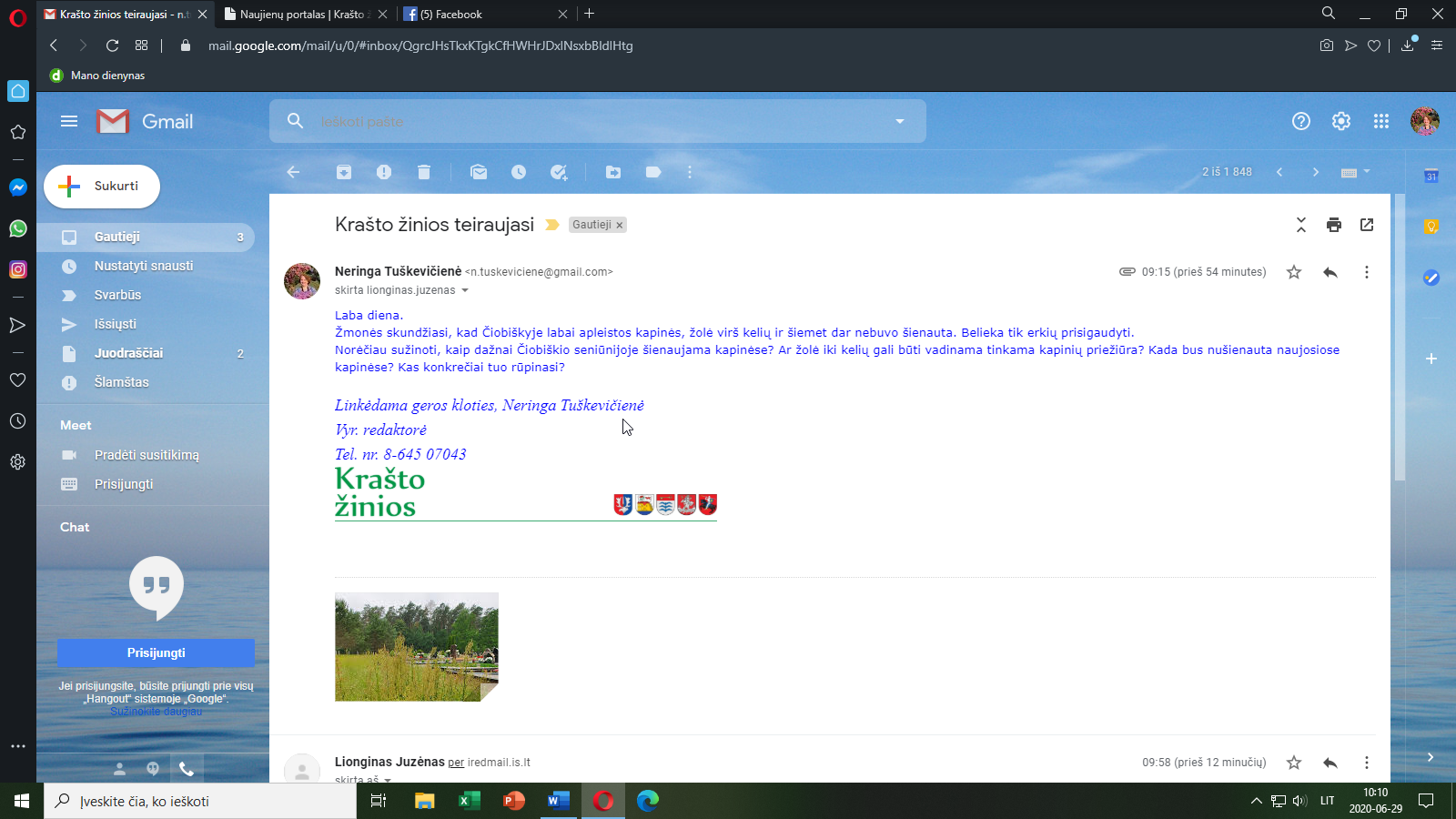Mark the email as unread
1456x819 pixels.
pyautogui.click(x=479, y=172)
